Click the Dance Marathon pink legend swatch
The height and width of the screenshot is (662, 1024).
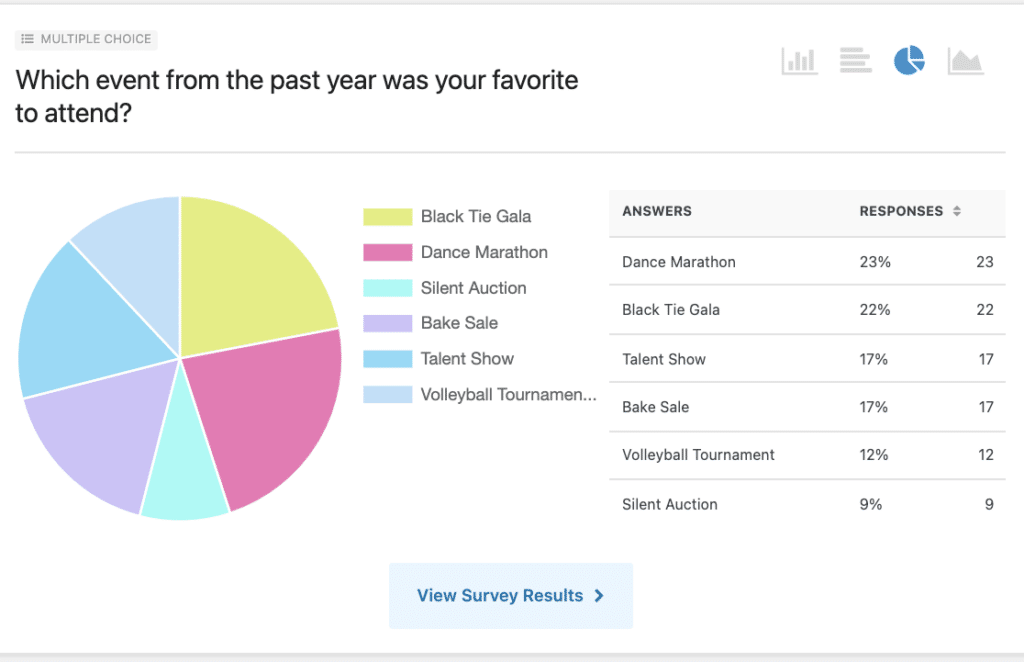(387, 253)
